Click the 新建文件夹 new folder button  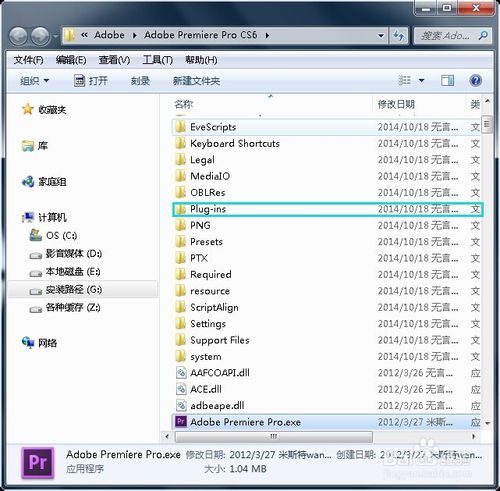pyautogui.click(x=196, y=81)
